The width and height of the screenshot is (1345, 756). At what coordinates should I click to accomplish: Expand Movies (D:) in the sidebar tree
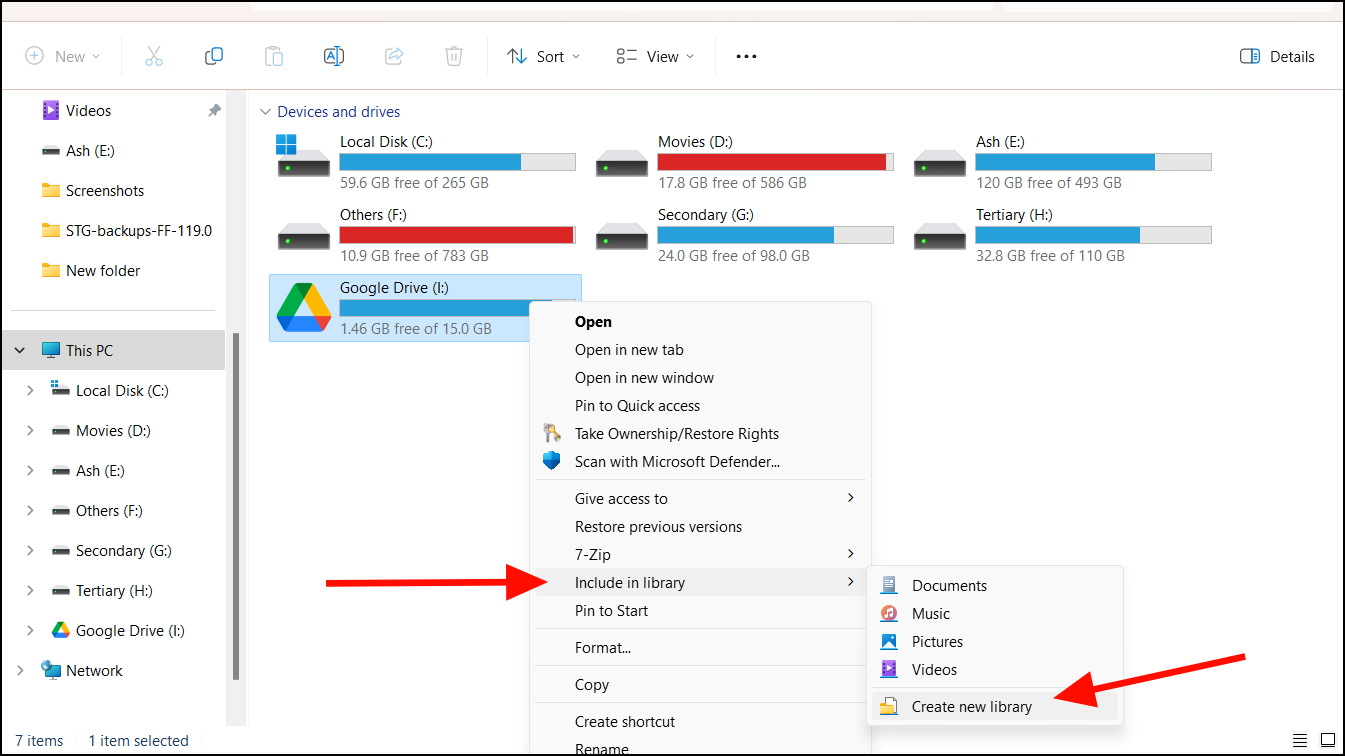29,430
